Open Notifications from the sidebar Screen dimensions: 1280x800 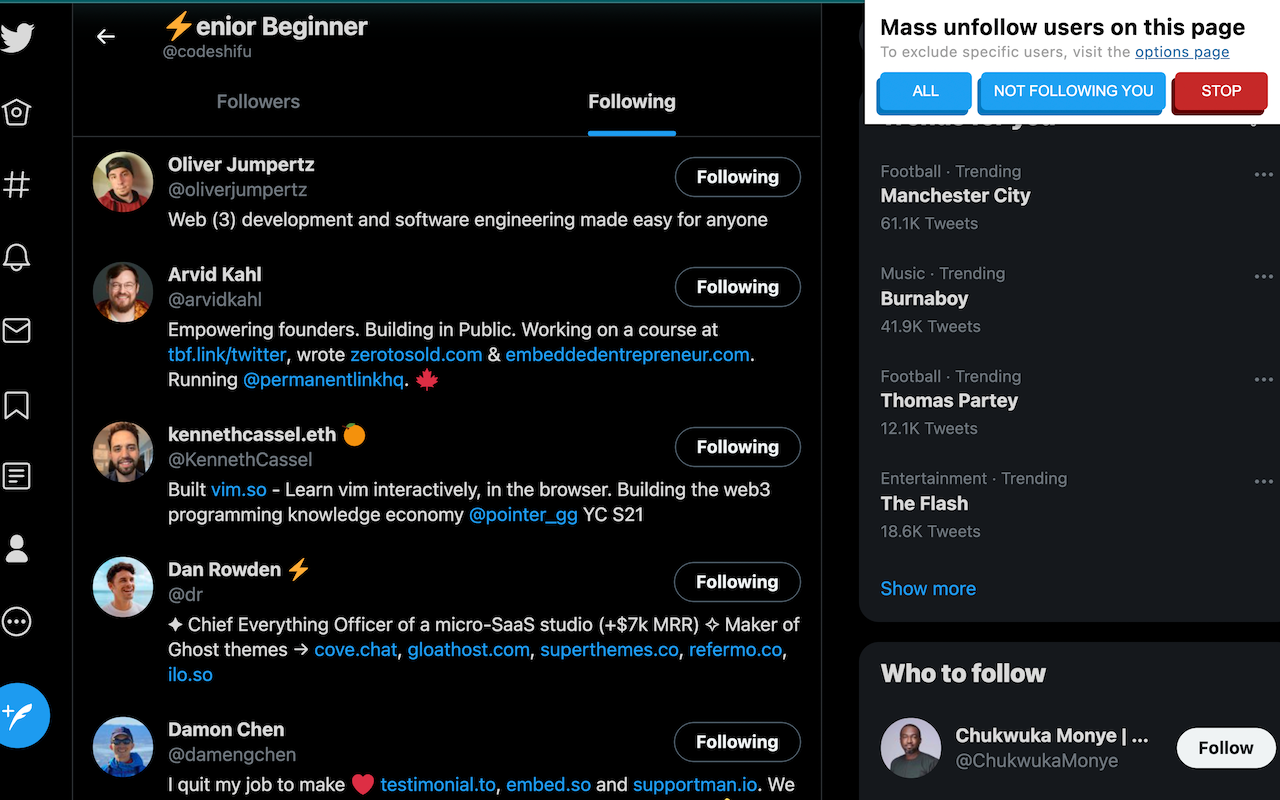(16, 257)
